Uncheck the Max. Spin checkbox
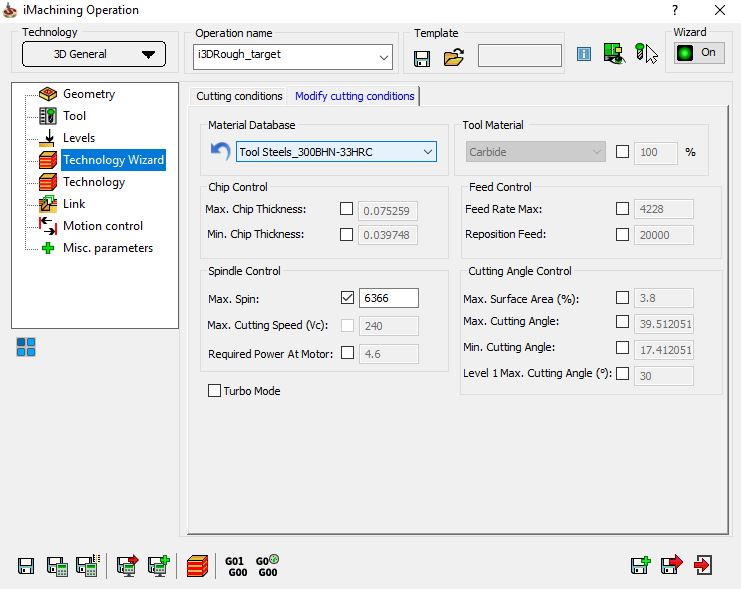Viewport: 741px width, 589px height. (x=347, y=298)
